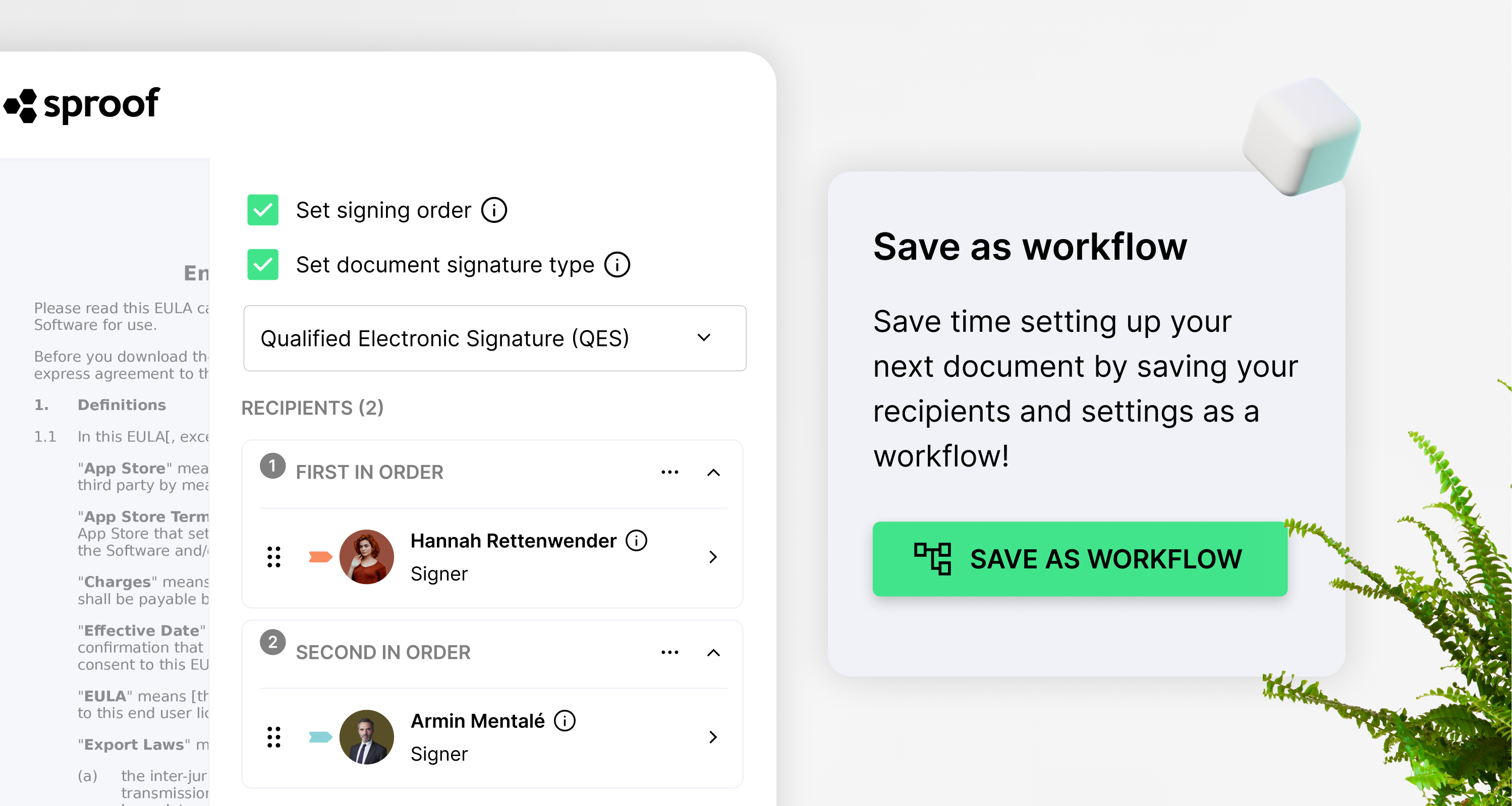Click the info icon next to Set document signature type
This screenshot has width=1512, height=806.
[617, 265]
